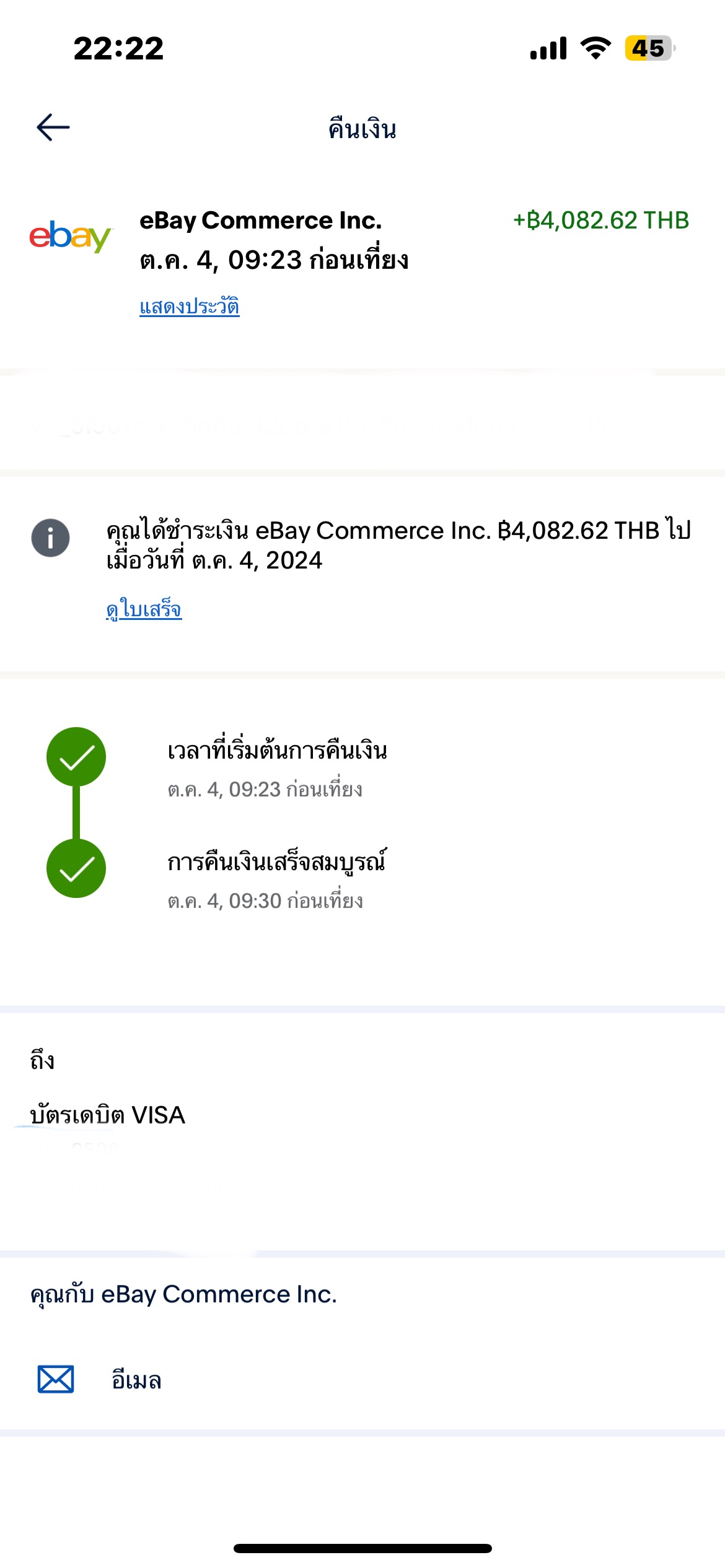Tap the refund-completed green checkmark
This screenshot has height=1568, width=725.
click(76, 868)
